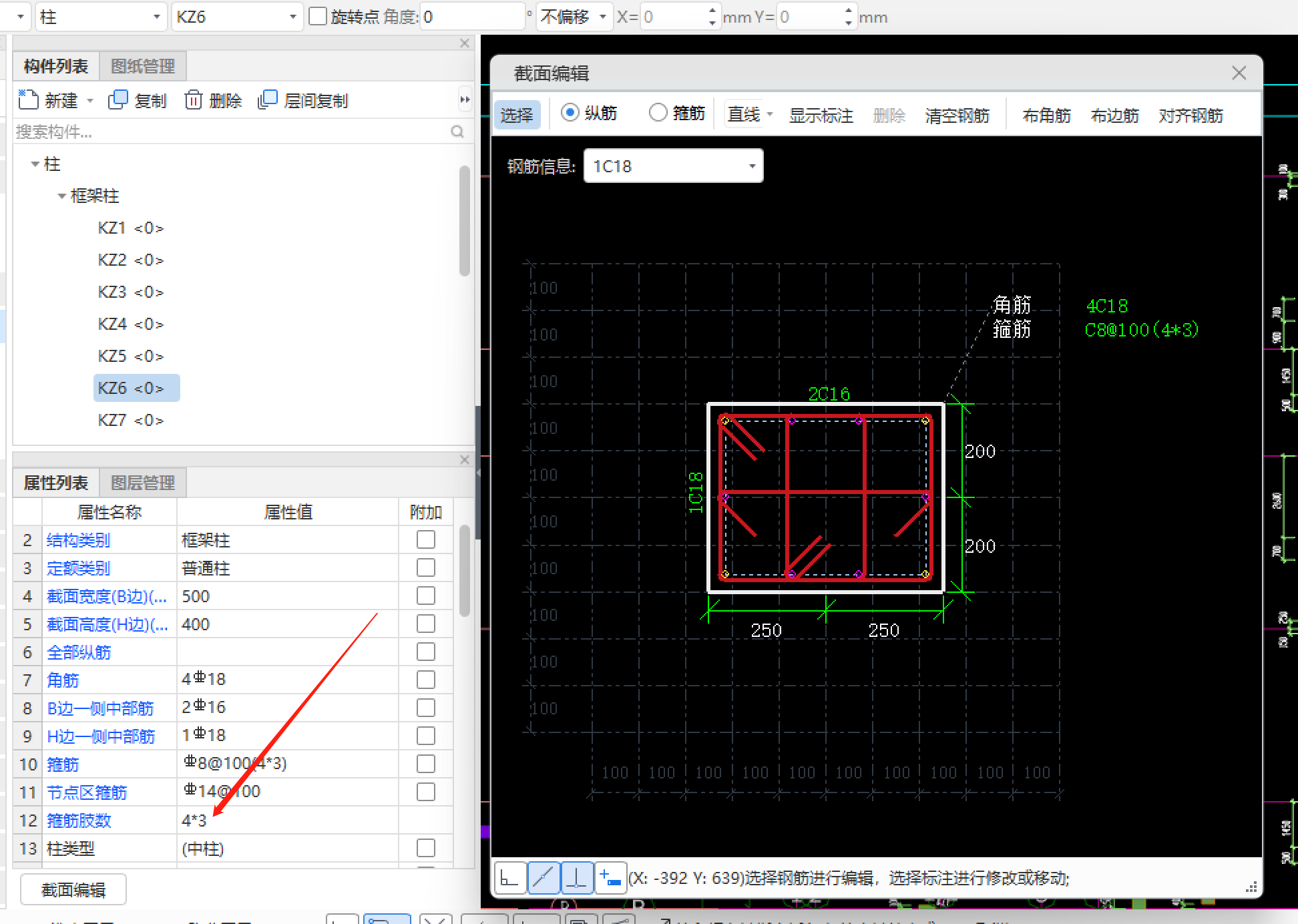Click the green 4C18 corner bar label
The height and width of the screenshot is (924, 1298).
[1106, 306]
